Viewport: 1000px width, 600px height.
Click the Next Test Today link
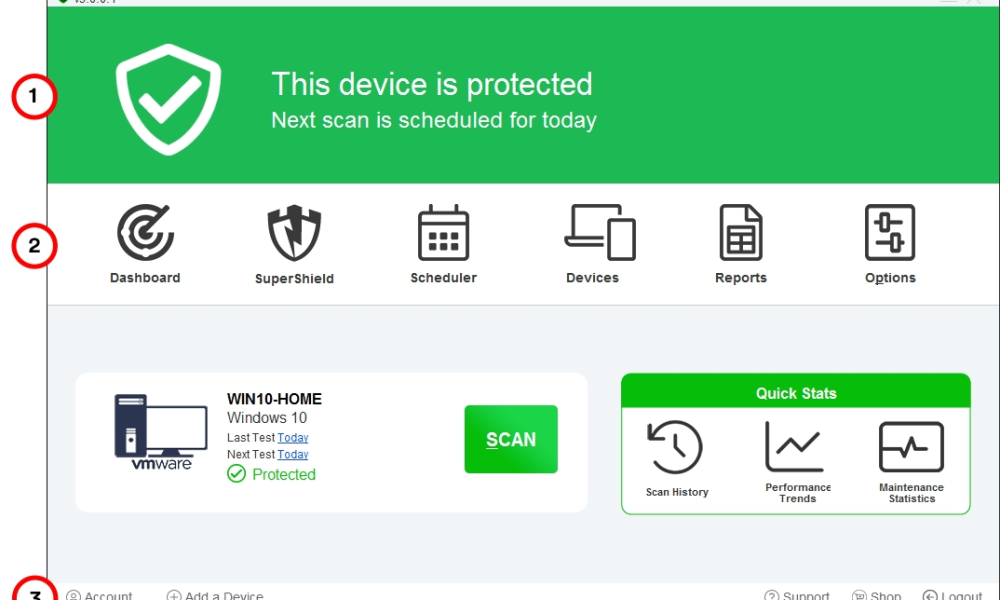(x=293, y=454)
